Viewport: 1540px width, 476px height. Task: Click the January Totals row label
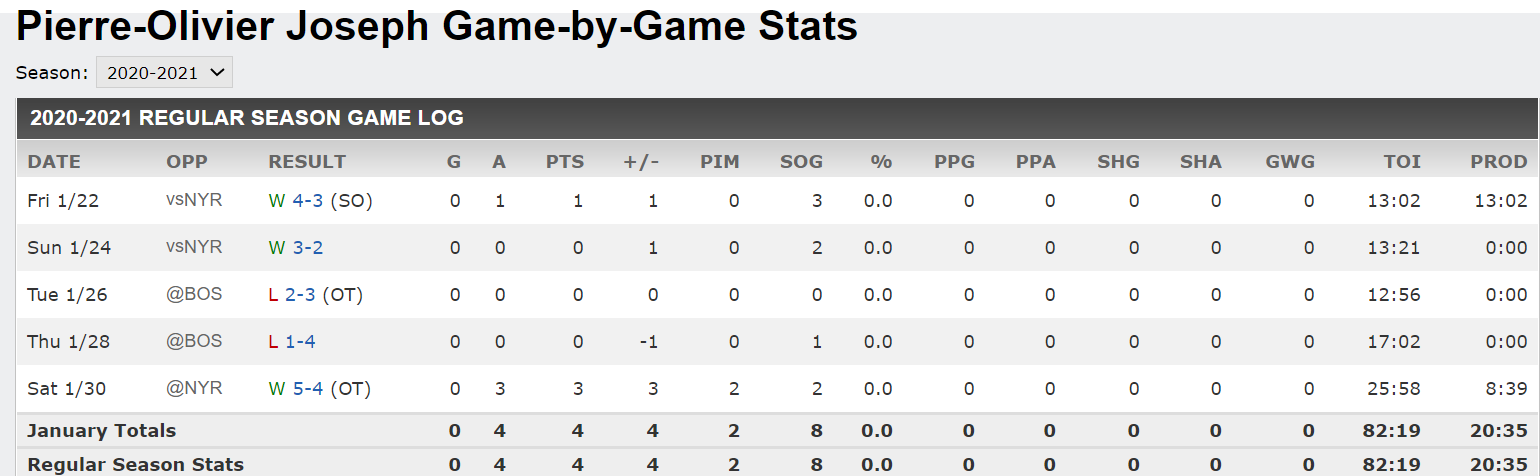pyautogui.click(x=102, y=431)
